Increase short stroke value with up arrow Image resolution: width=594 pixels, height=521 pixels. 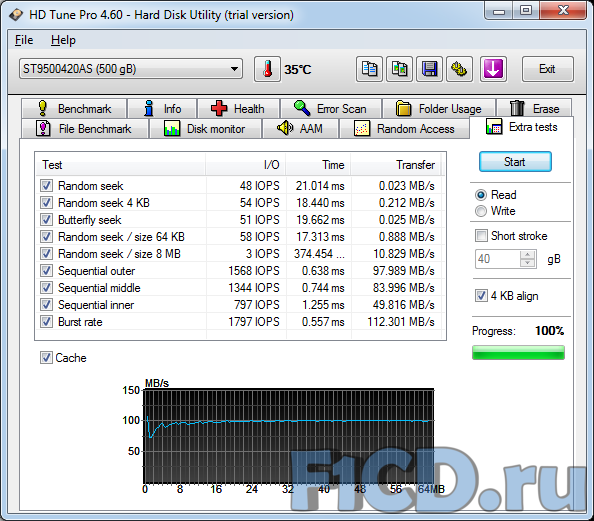[x=527, y=255]
